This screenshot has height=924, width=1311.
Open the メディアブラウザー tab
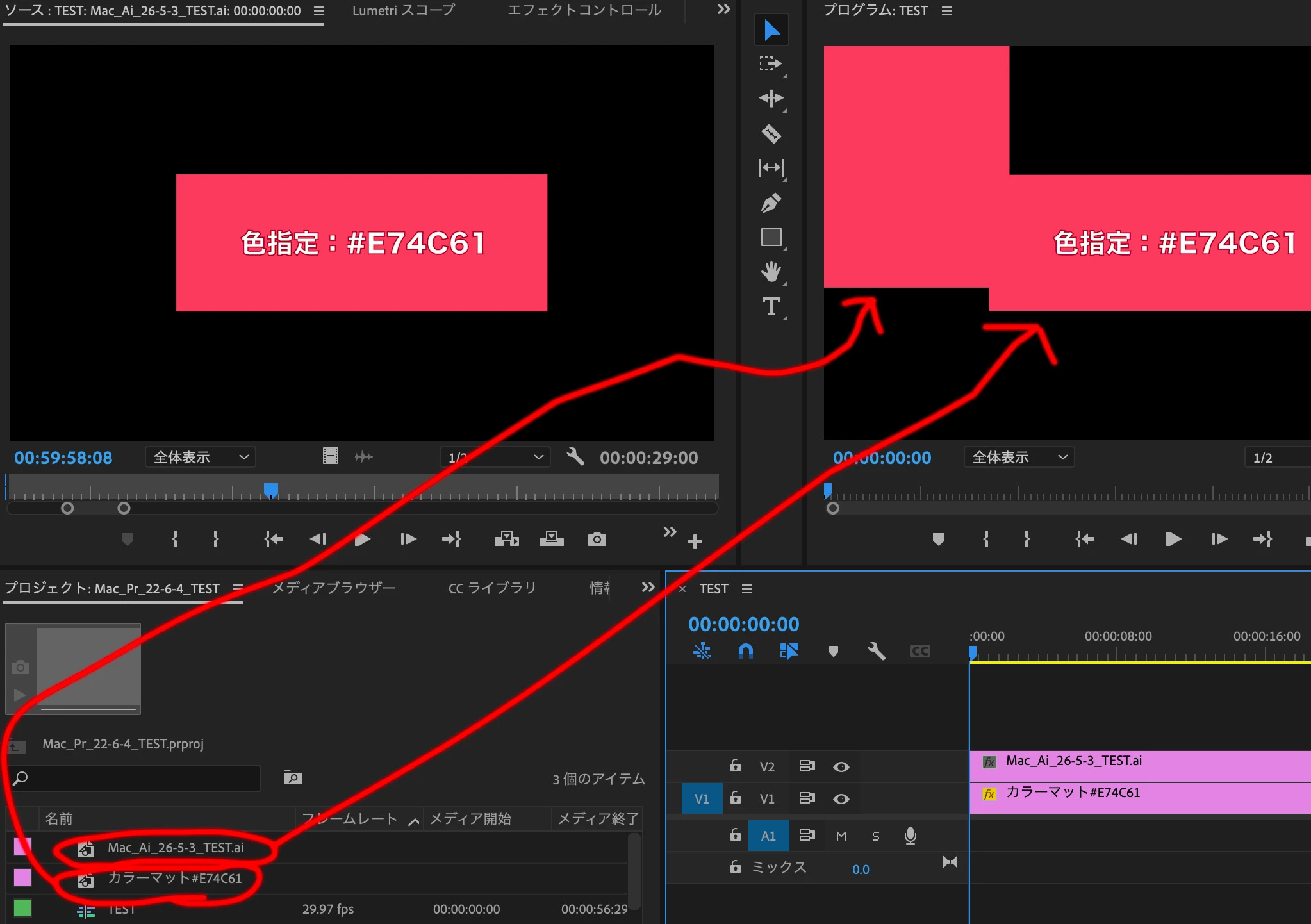(333, 588)
